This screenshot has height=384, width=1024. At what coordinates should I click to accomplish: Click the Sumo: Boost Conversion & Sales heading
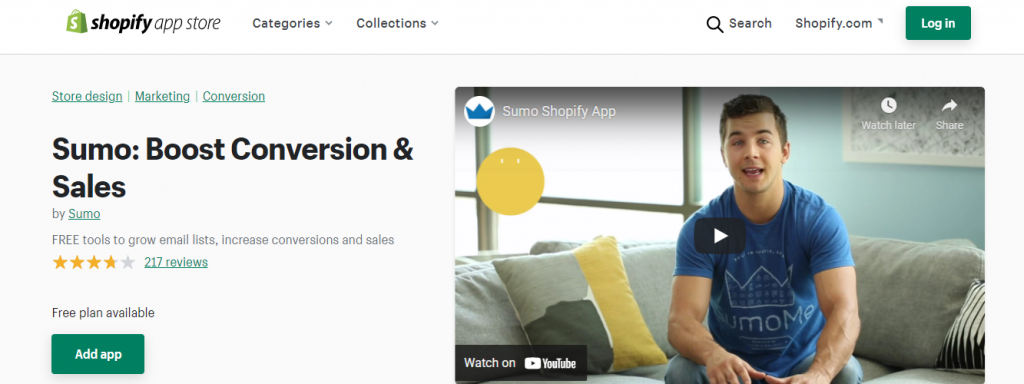click(x=232, y=168)
